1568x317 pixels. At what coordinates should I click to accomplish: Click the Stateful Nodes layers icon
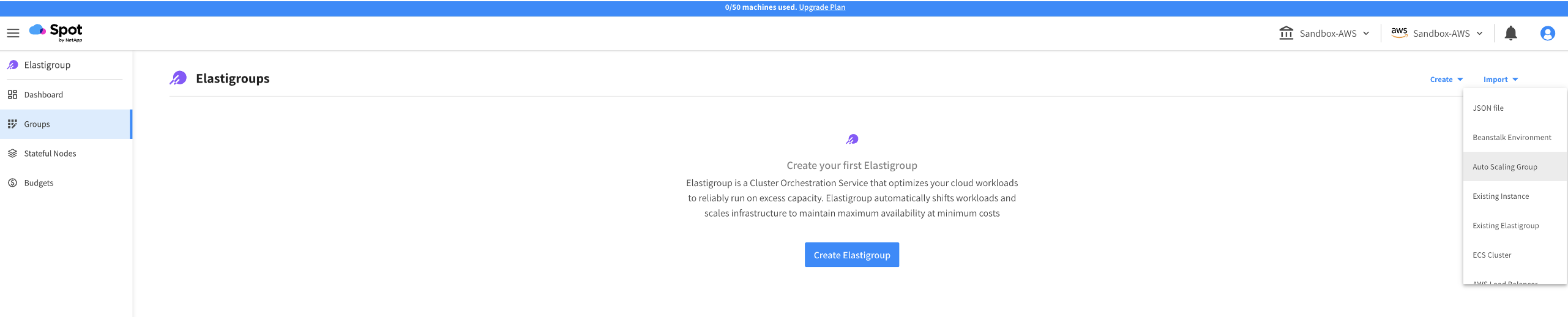pos(12,154)
